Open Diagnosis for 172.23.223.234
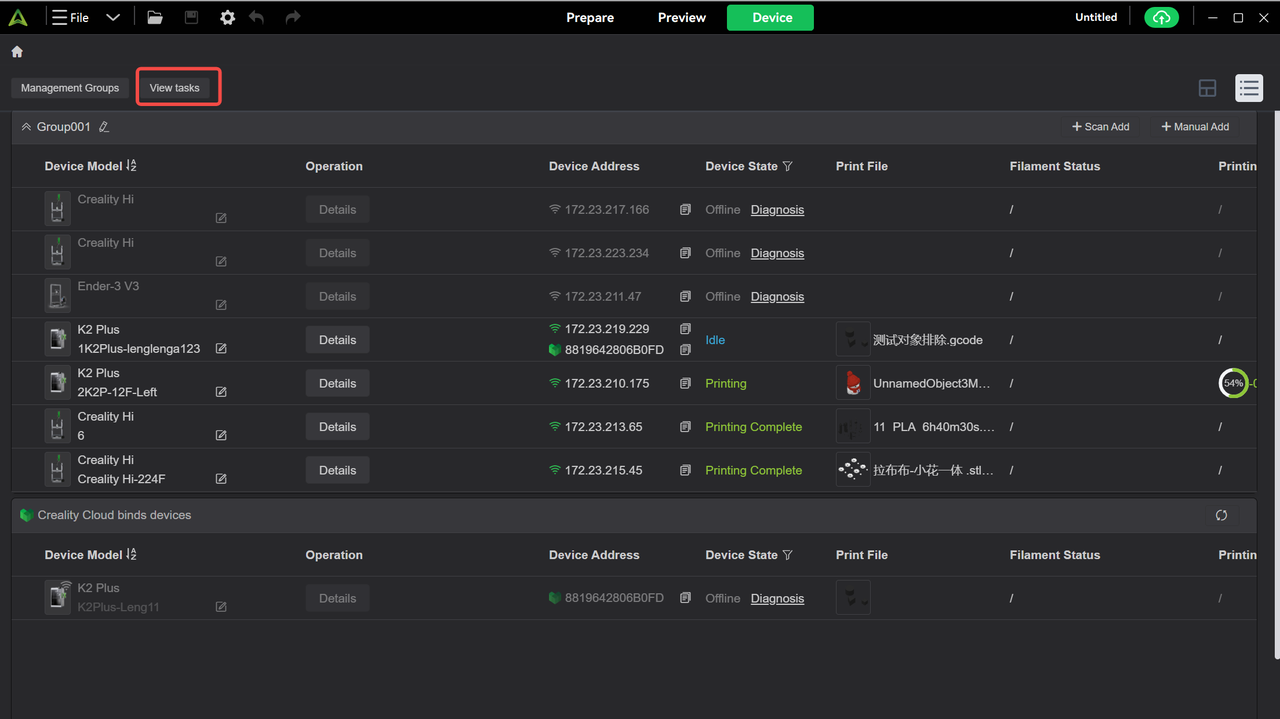 (x=777, y=253)
